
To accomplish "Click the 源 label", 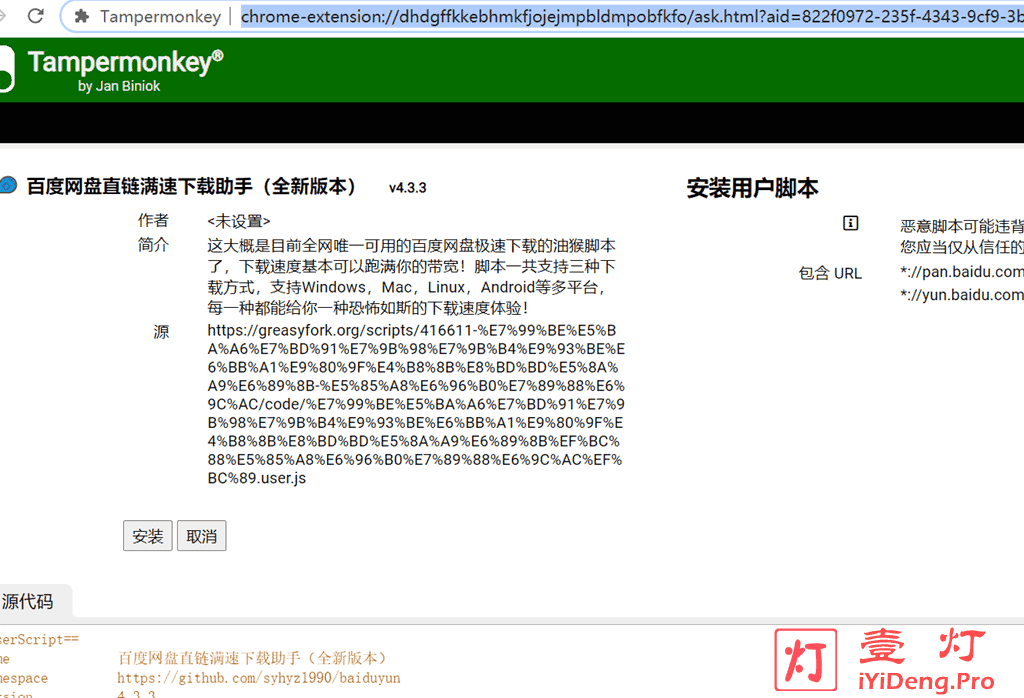I will 161,332.
